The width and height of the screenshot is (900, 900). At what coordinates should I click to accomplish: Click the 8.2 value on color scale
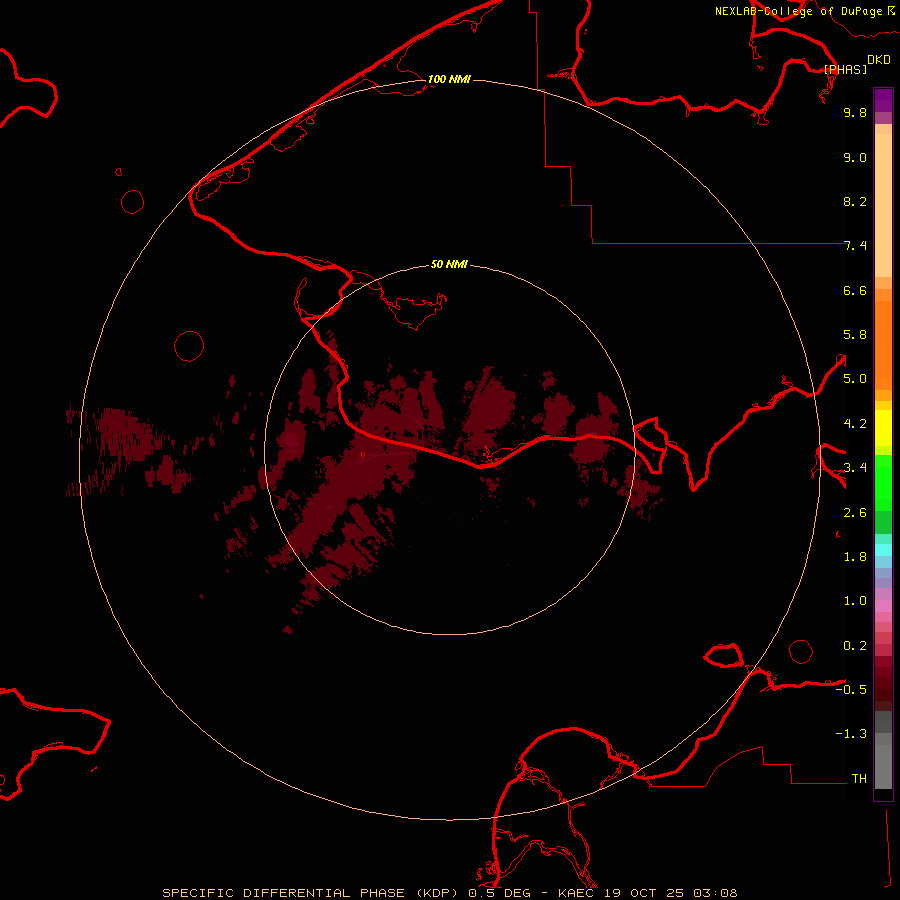point(855,201)
